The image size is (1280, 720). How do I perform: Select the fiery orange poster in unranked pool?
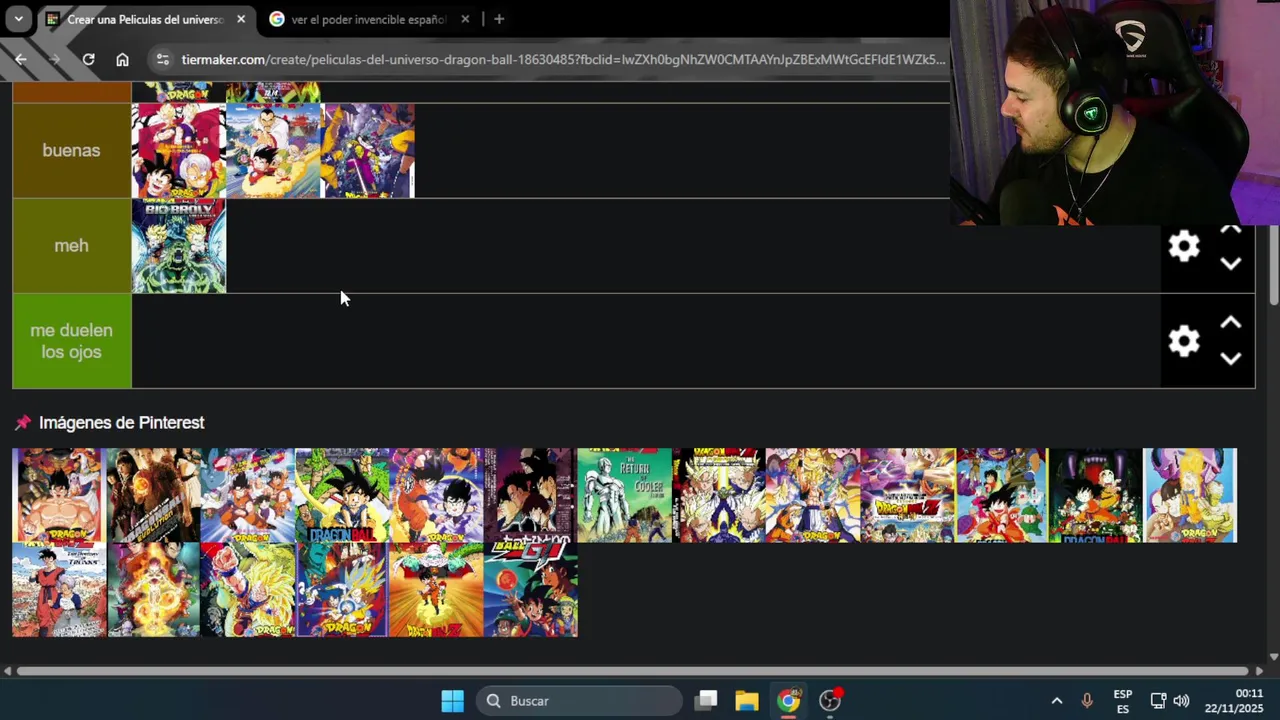[x=153, y=590]
